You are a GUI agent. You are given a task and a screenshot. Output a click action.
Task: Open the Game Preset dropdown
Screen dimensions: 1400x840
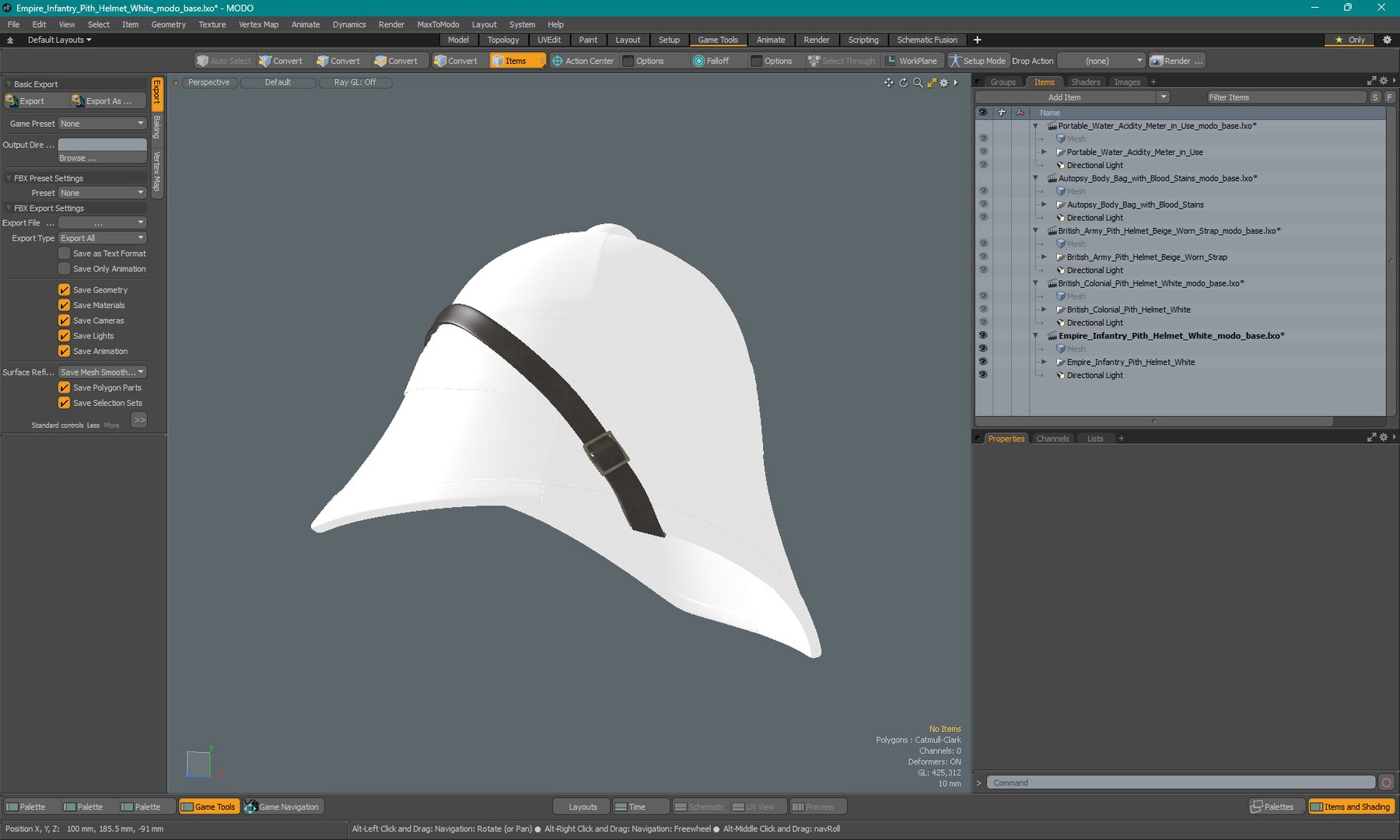tap(103, 124)
